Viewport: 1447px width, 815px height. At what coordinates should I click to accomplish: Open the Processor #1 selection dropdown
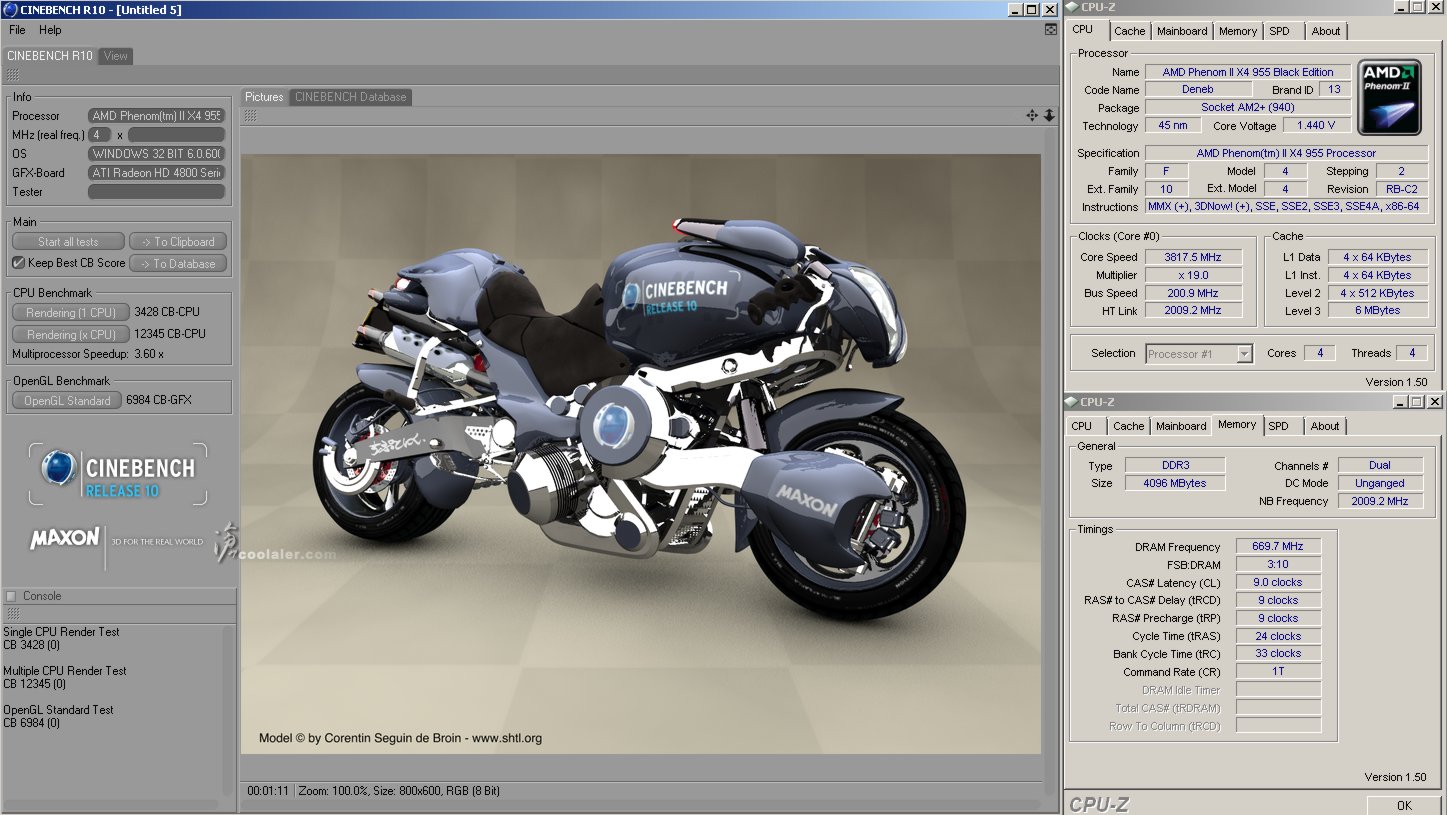(x=1199, y=354)
